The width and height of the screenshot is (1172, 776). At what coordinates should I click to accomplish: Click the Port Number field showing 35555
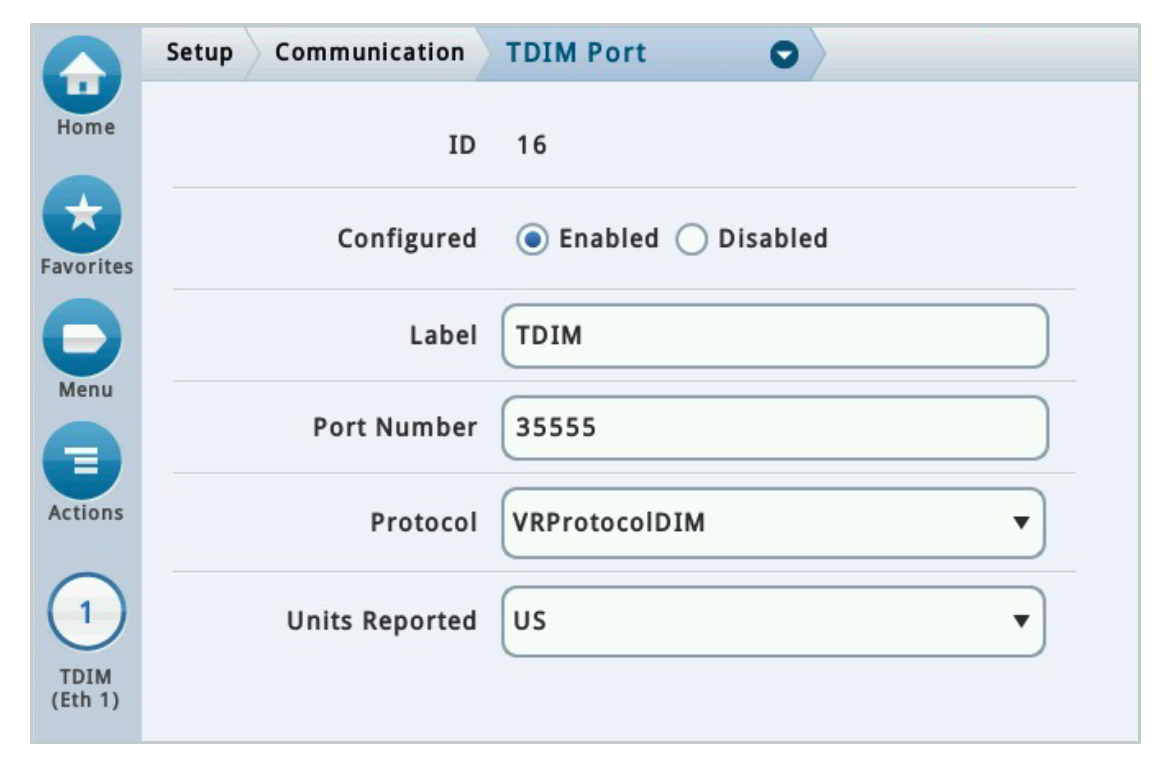click(x=775, y=428)
